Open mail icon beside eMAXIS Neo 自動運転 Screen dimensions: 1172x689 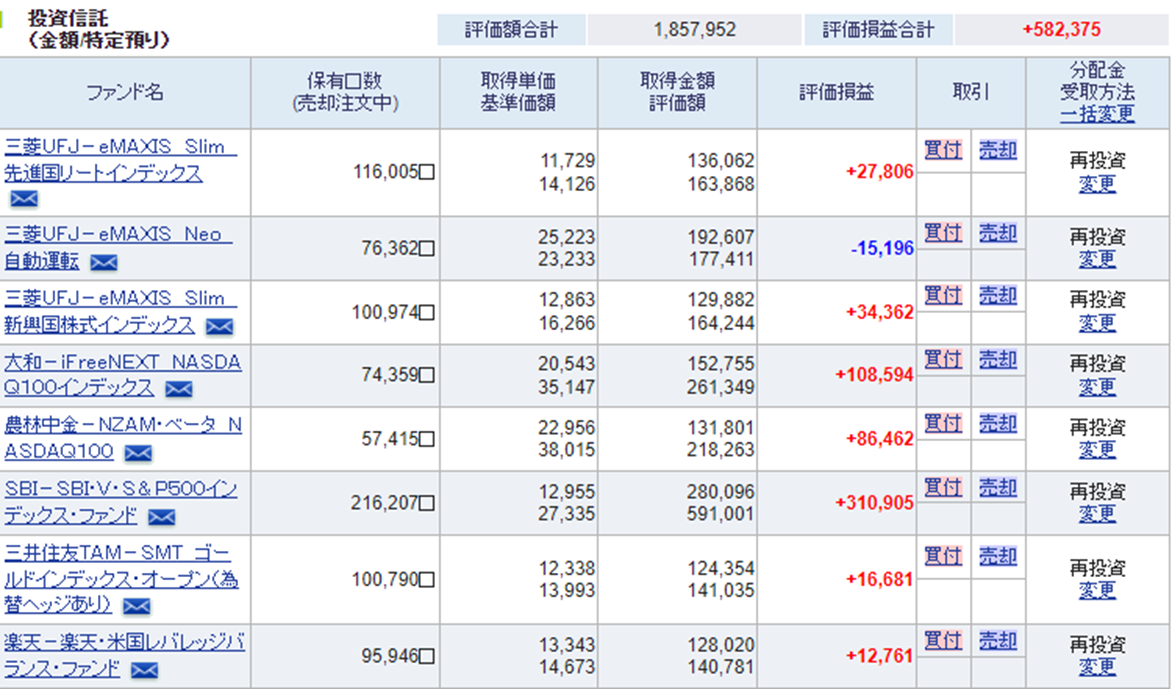tap(103, 262)
